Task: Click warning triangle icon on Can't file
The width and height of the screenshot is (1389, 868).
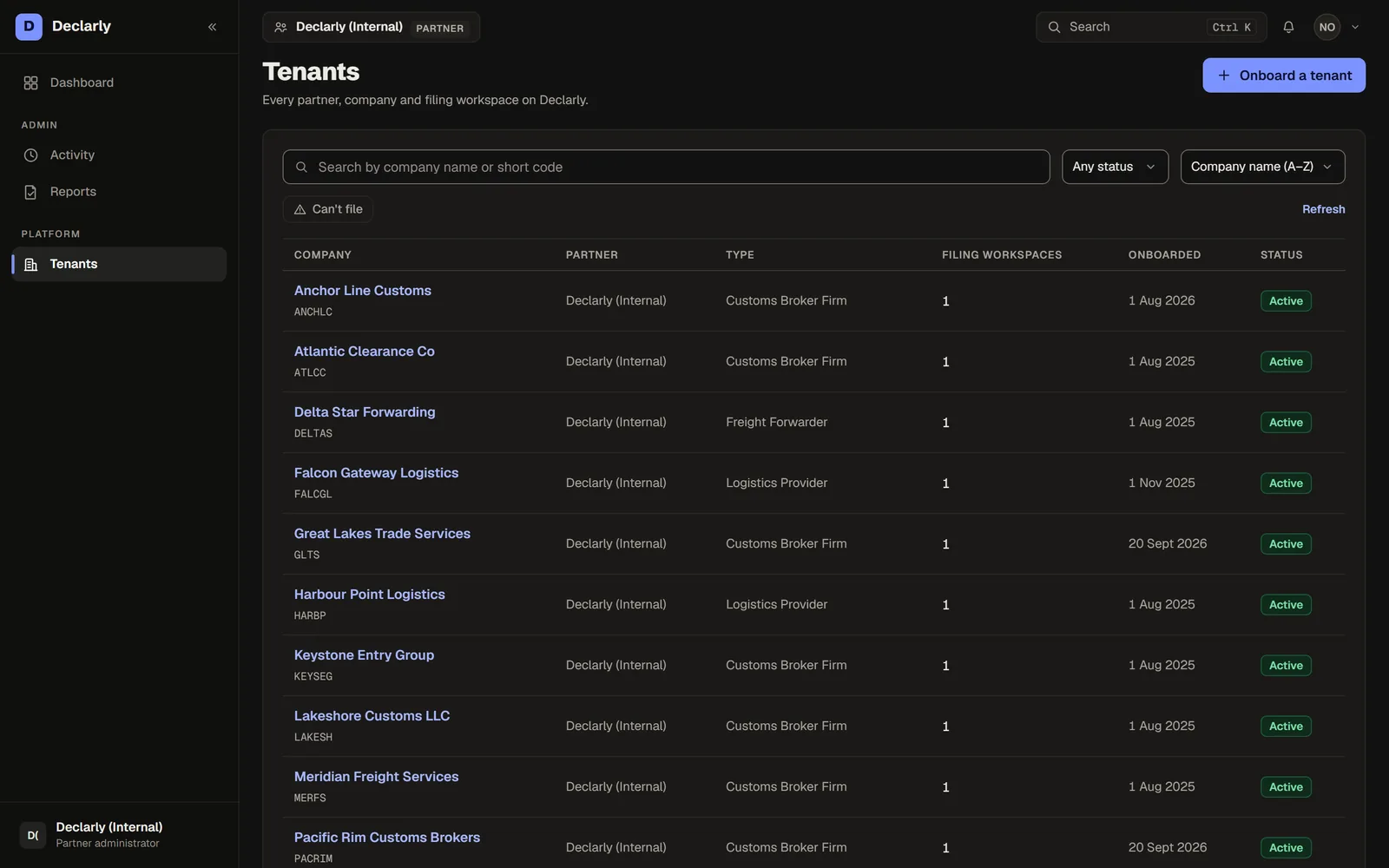Action: (300, 209)
